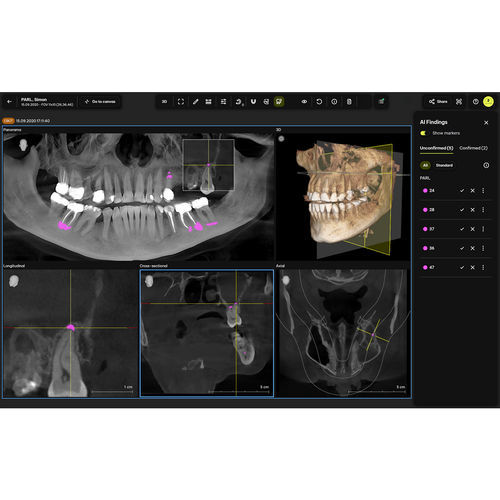Viewport: 500px width, 500px height.
Task: Click the green-dotted export icon
Action: pyautogui.click(x=381, y=101)
